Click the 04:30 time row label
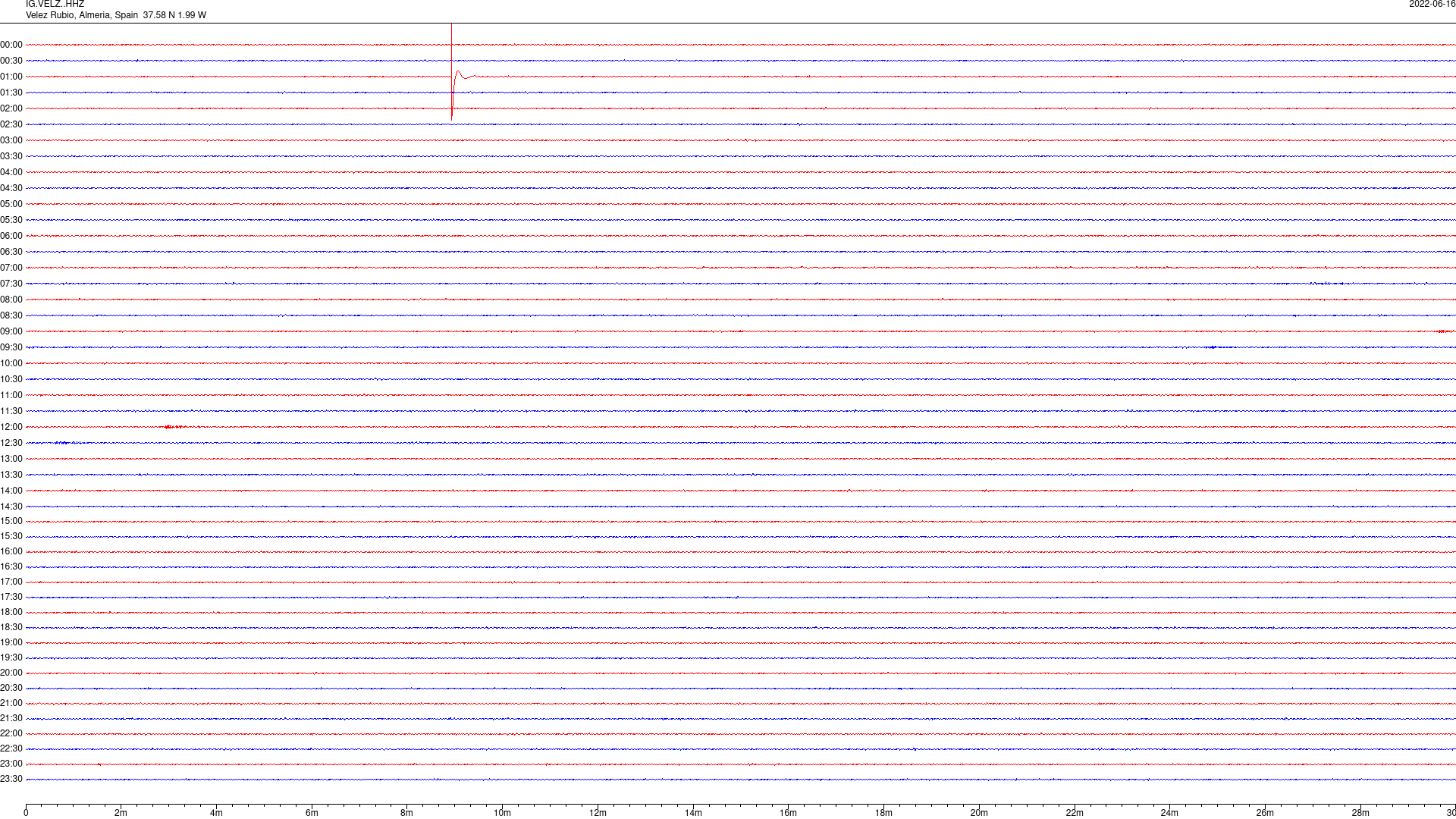Screen dimensions: 1456x819 click(x=11, y=188)
